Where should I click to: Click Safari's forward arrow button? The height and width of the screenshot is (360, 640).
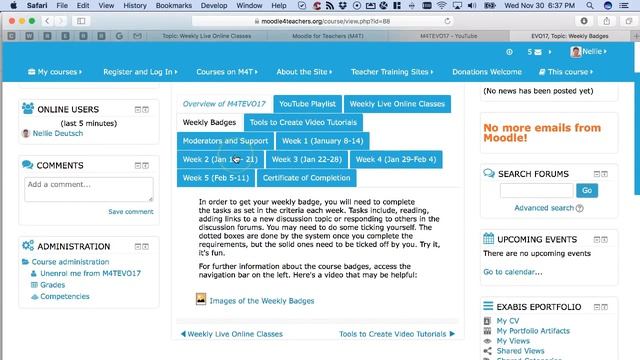click(60, 21)
